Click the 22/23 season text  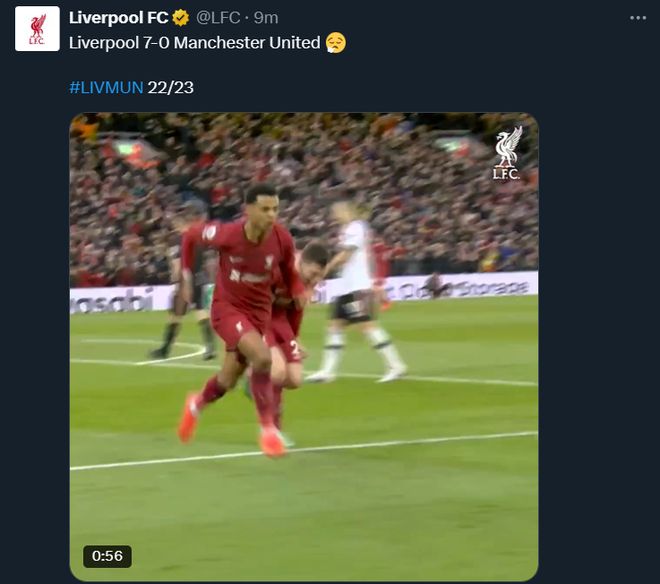pos(170,87)
